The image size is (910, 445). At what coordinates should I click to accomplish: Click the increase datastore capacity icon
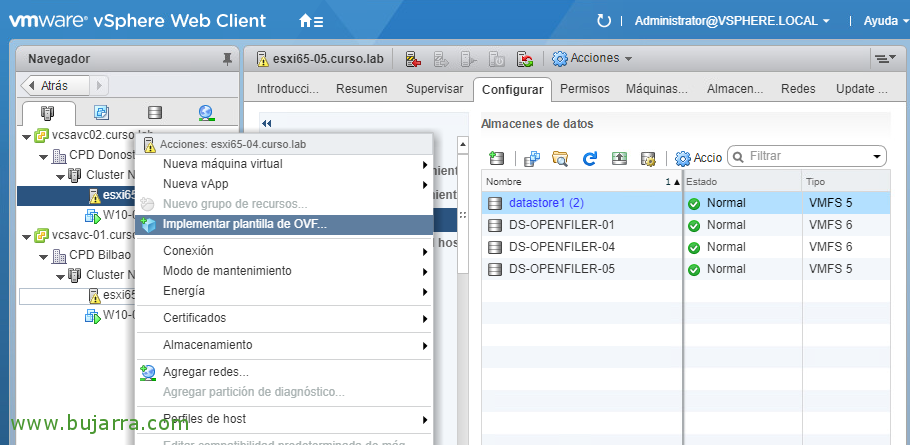coord(619,158)
